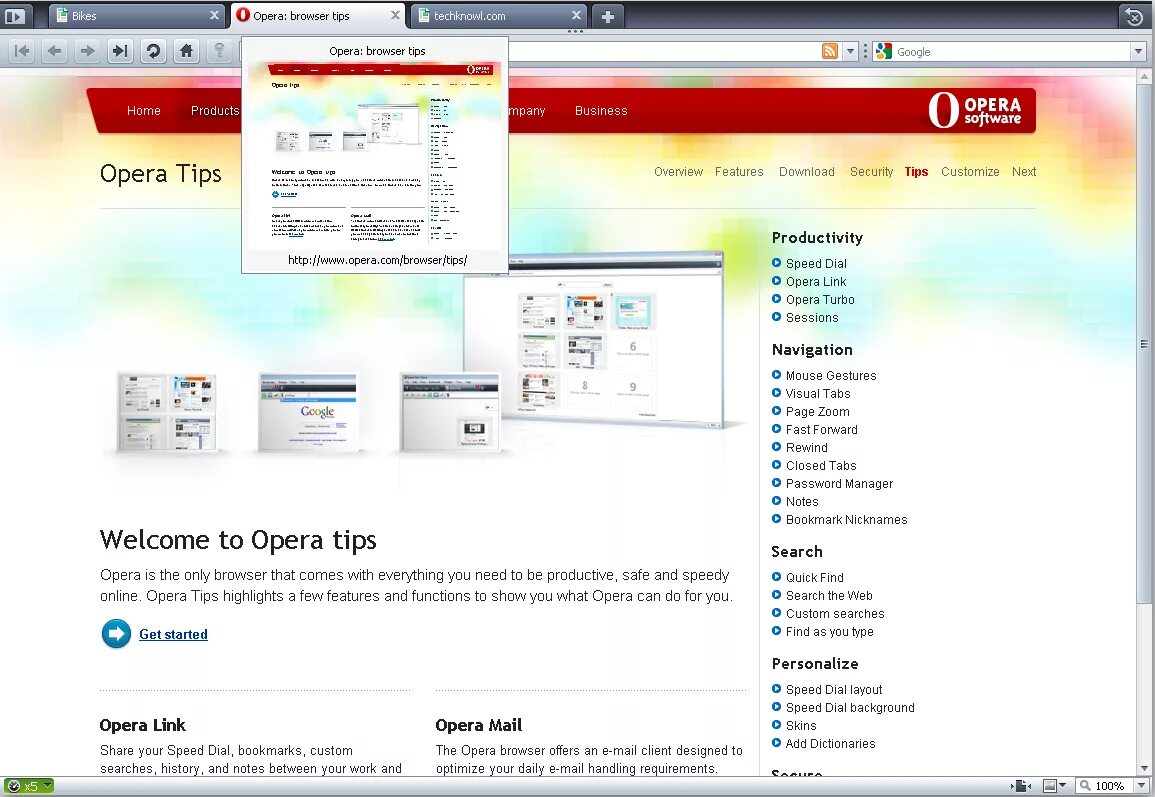Click the Google search engine icon
The image size is (1155, 797).
883,52
